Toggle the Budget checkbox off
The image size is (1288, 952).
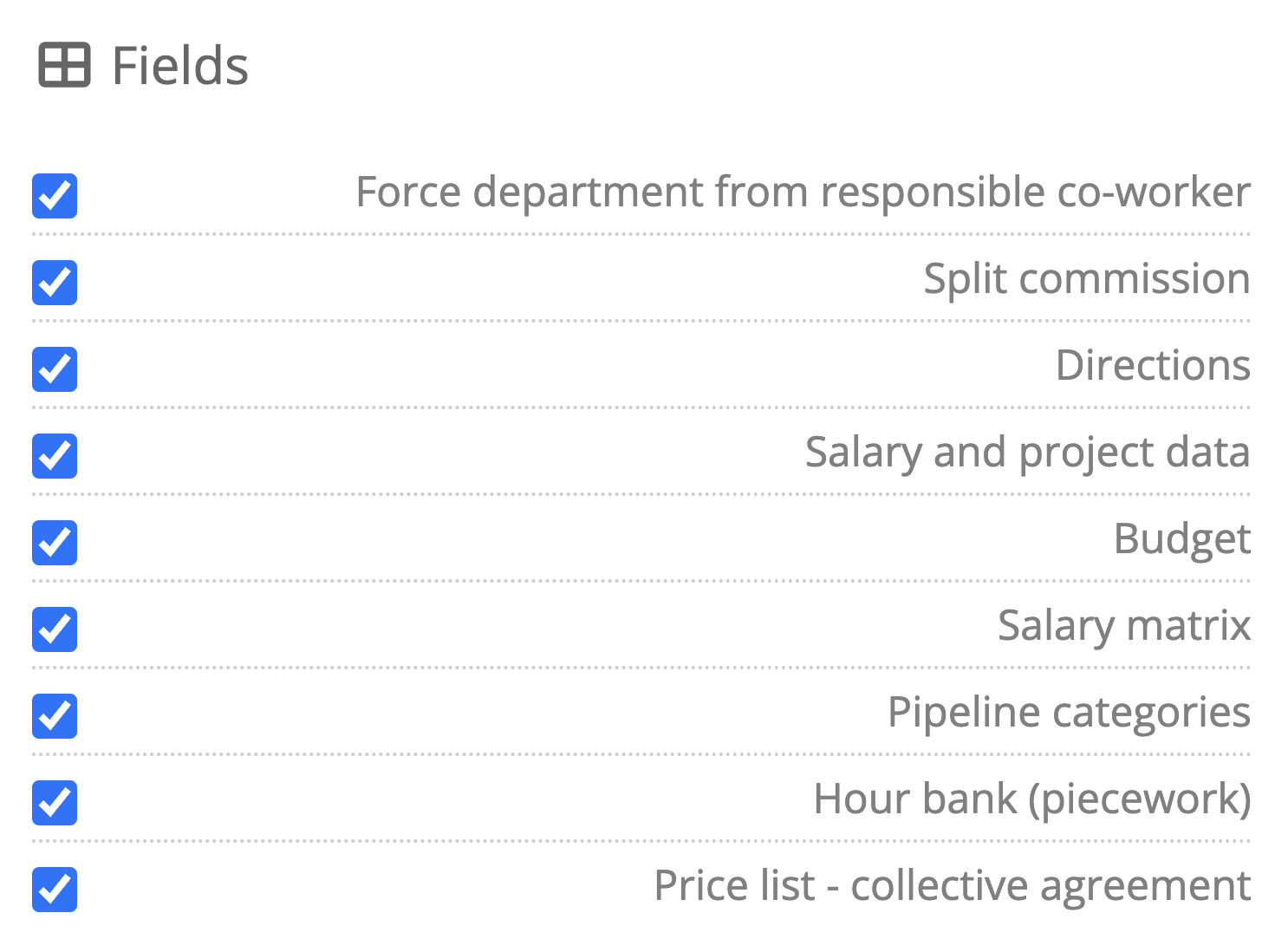click(x=55, y=543)
